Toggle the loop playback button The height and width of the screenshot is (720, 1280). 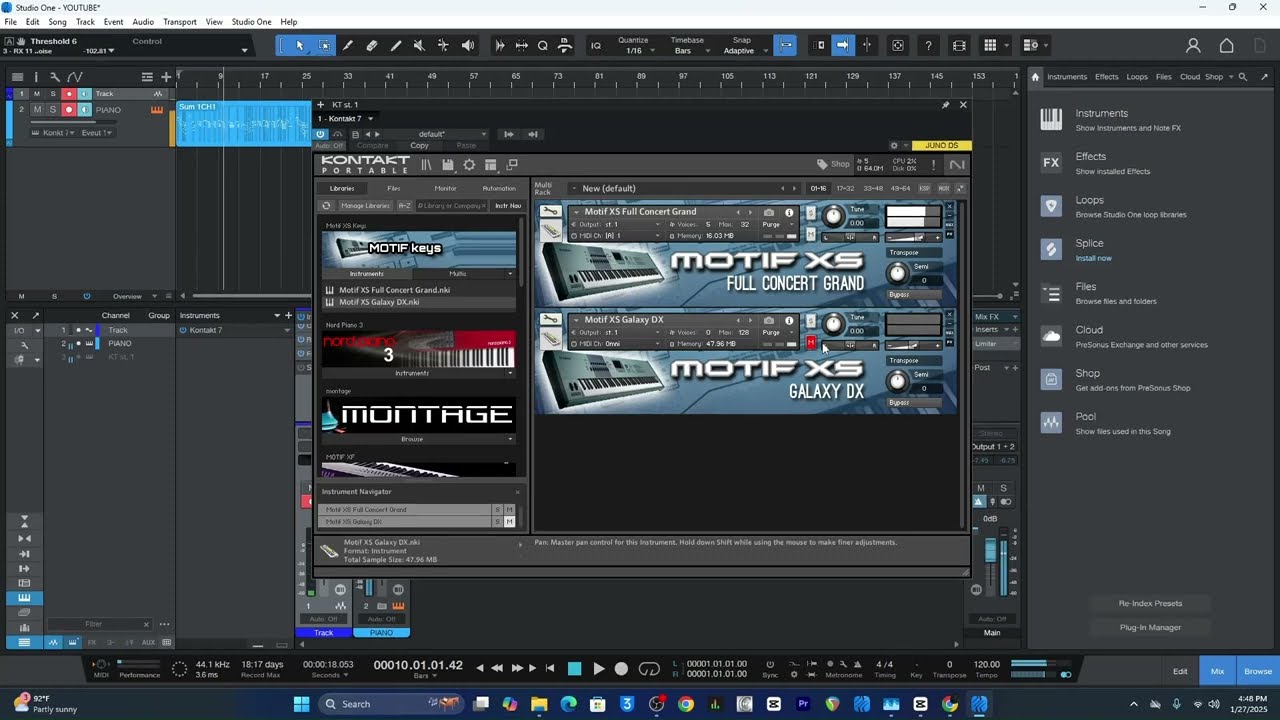pos(649,669)
